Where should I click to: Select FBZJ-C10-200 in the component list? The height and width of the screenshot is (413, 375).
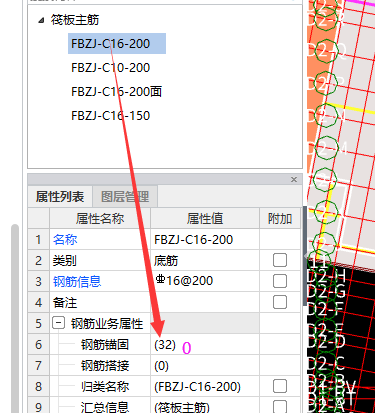coord(110,68)
